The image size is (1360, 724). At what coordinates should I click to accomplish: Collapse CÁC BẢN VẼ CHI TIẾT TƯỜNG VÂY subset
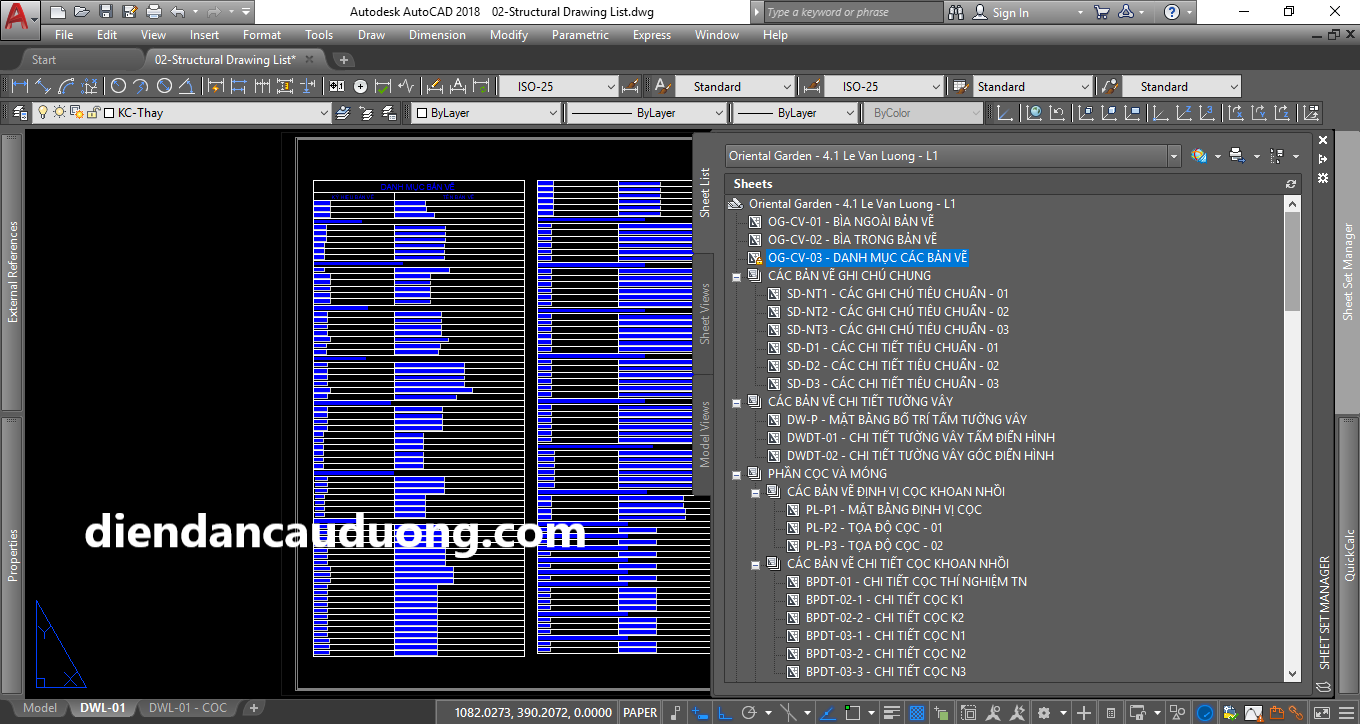click(x=737, y=402)
